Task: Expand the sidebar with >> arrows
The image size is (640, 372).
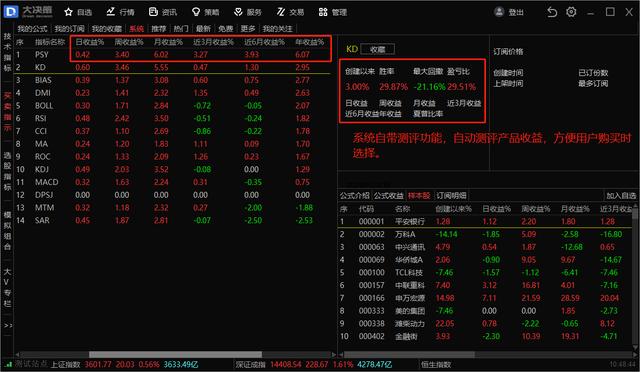Action: click(x=8, y=325)
